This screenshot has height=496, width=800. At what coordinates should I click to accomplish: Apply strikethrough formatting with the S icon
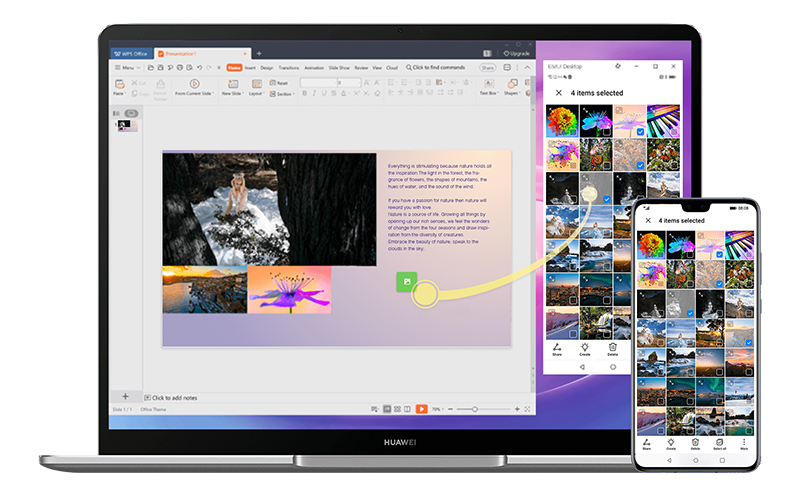[x=334, y=93]
